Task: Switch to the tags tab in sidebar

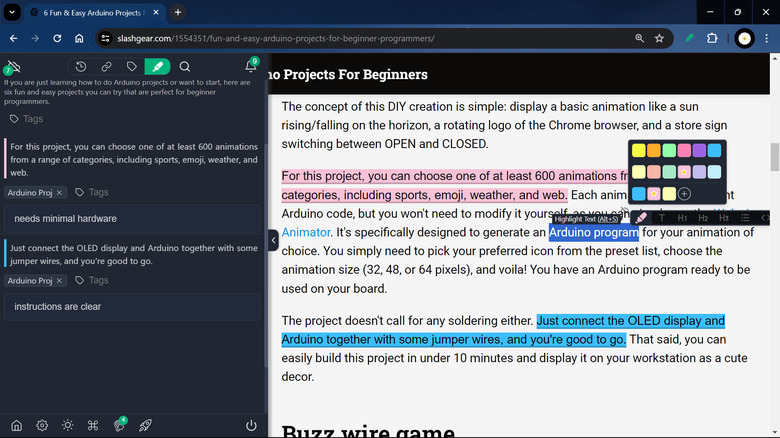Action: point(132,67)
